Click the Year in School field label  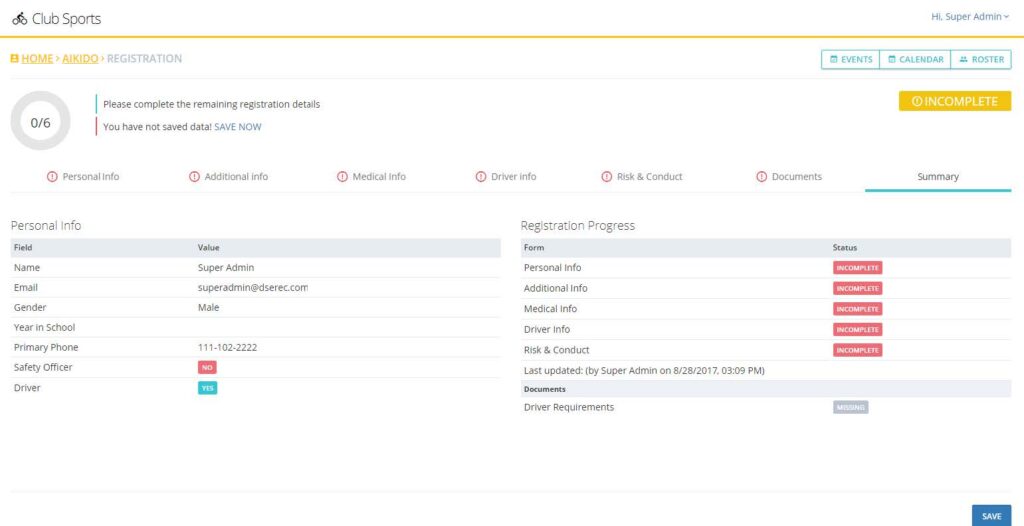click(x=44, y=327)
